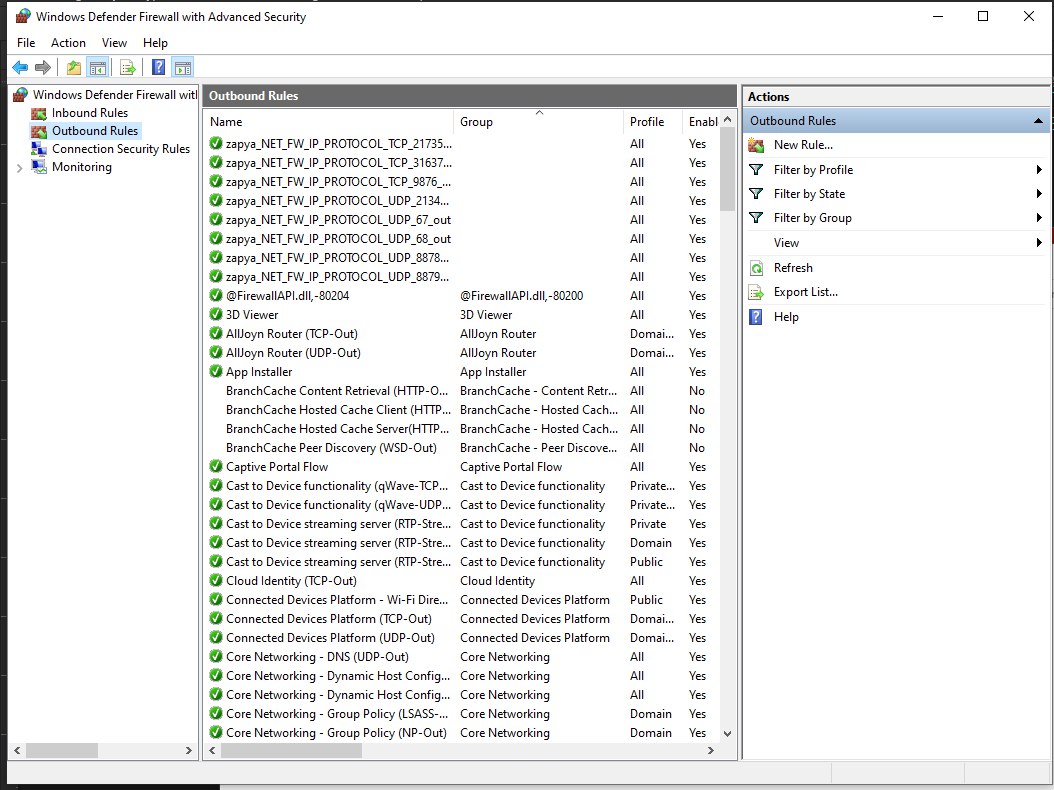
Task: Click the Help icon in Actions pane
Action: 756,317
